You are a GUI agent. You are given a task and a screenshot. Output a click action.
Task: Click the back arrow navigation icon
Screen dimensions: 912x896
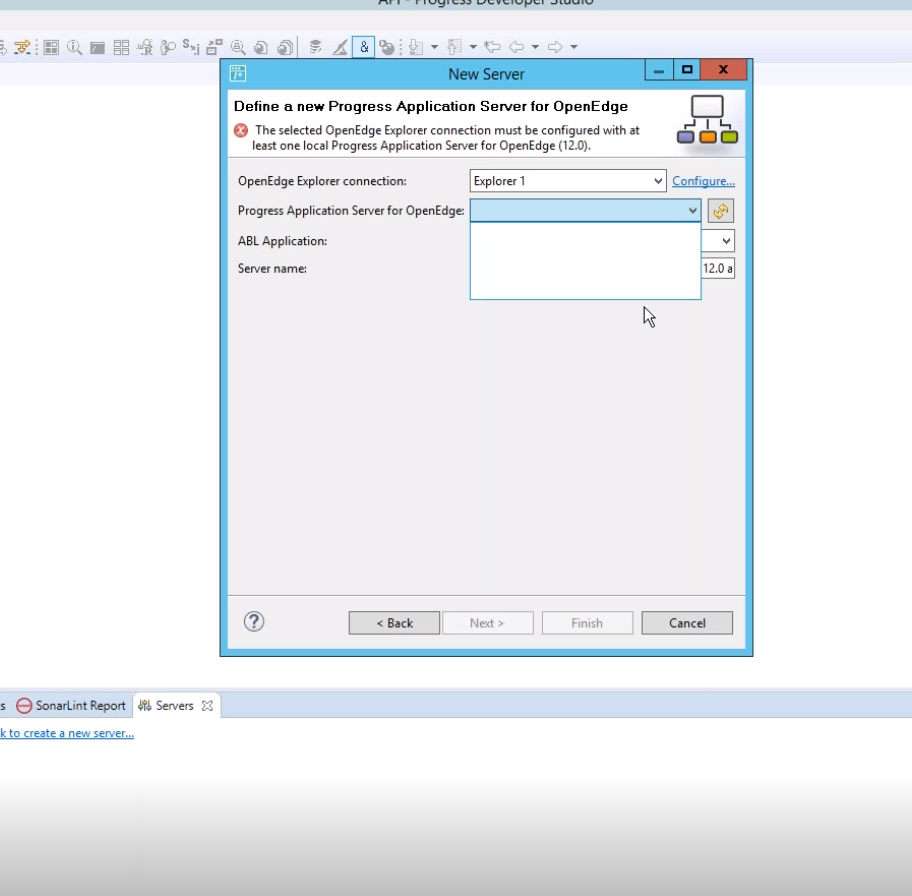coord(517,47)
